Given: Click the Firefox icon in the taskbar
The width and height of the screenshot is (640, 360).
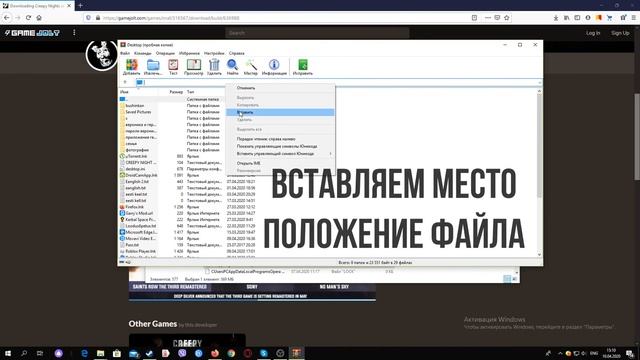Looking at the screenshot, I should tap(215, 353).
